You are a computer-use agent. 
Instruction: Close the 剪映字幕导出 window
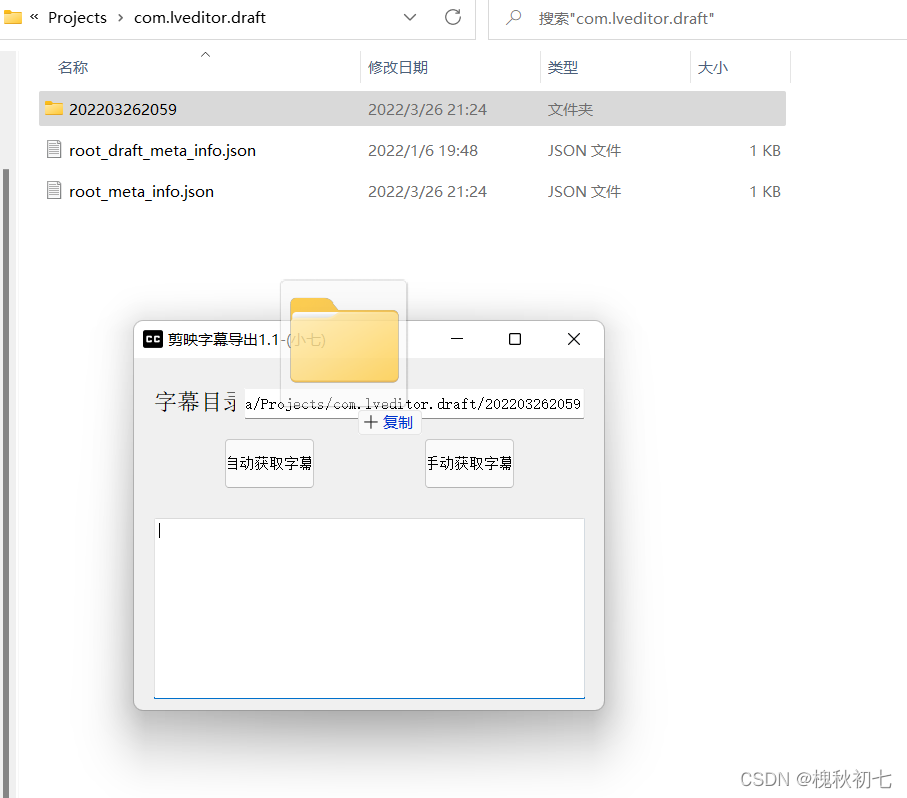click(574, 339)
